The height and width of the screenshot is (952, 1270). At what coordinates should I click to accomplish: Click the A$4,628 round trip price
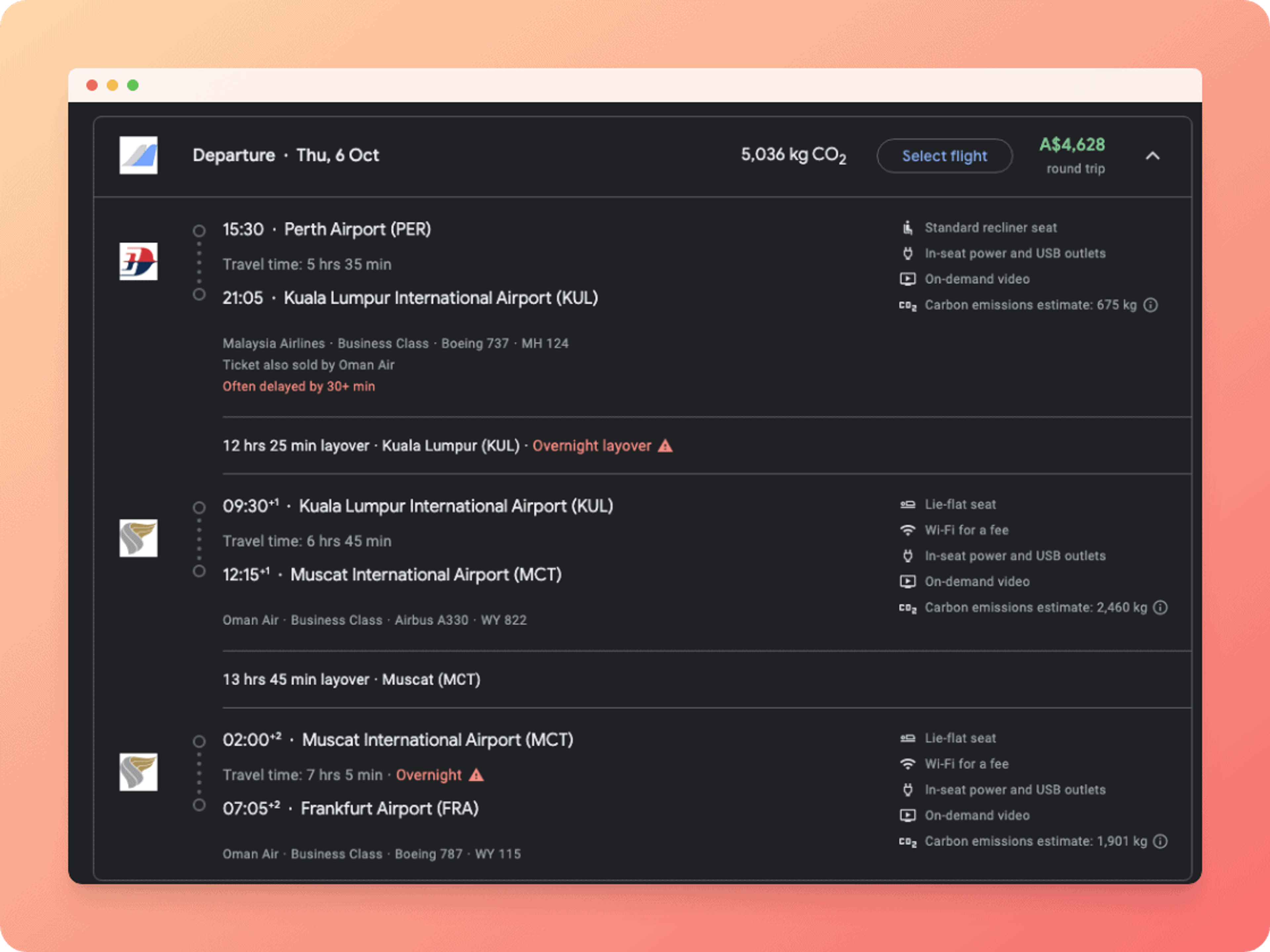[1071, 144]
